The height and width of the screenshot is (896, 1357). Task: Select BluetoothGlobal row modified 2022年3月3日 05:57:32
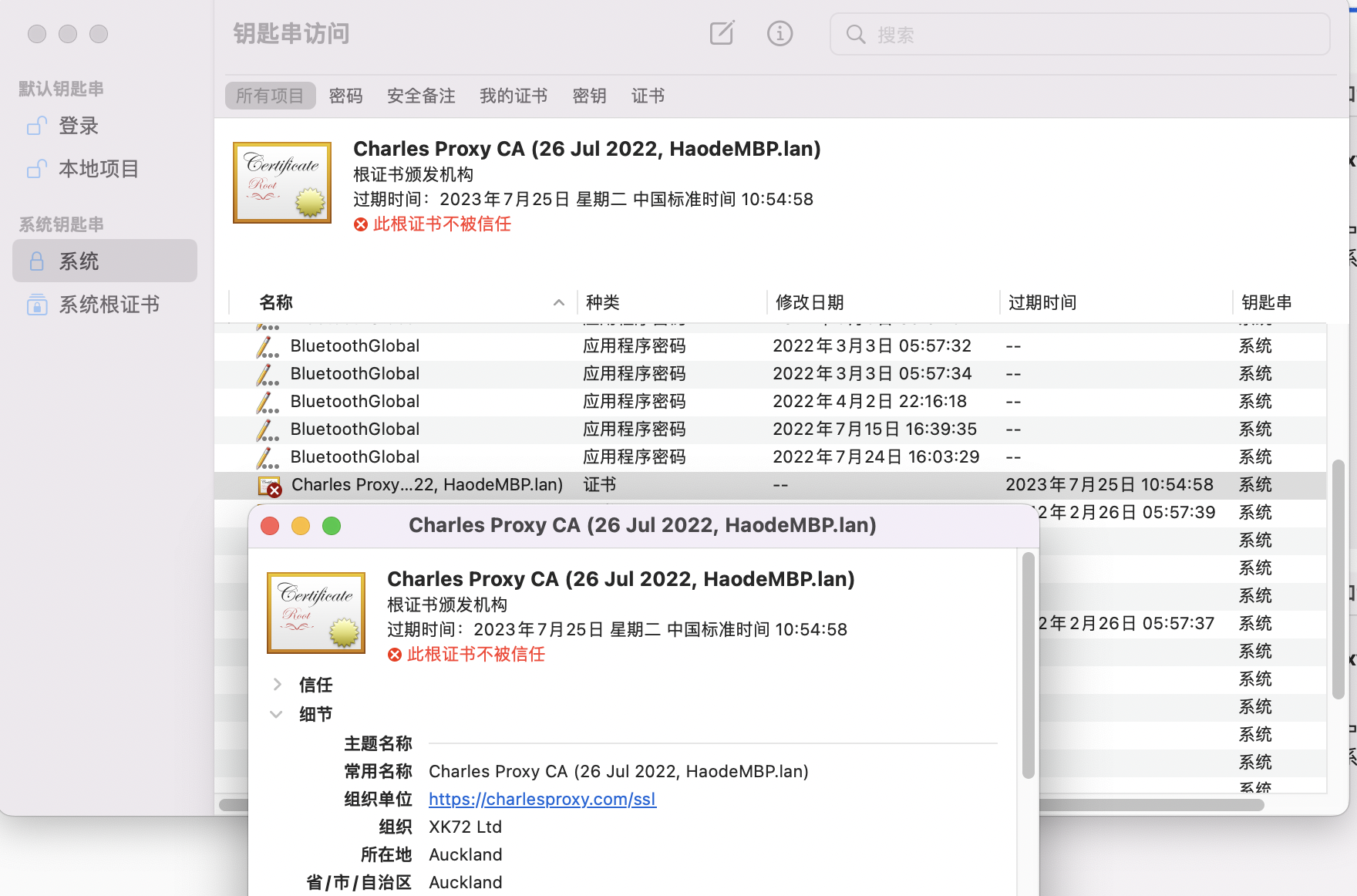[x=770, y=346]
